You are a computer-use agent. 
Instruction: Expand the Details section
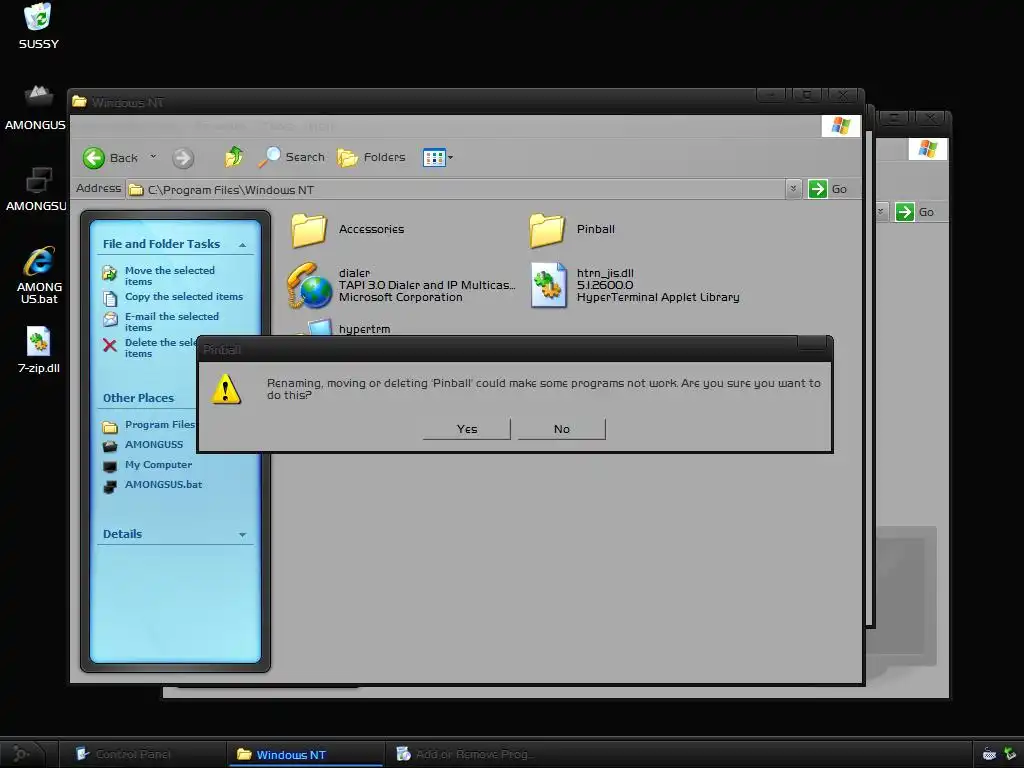[x=242, y=535]
